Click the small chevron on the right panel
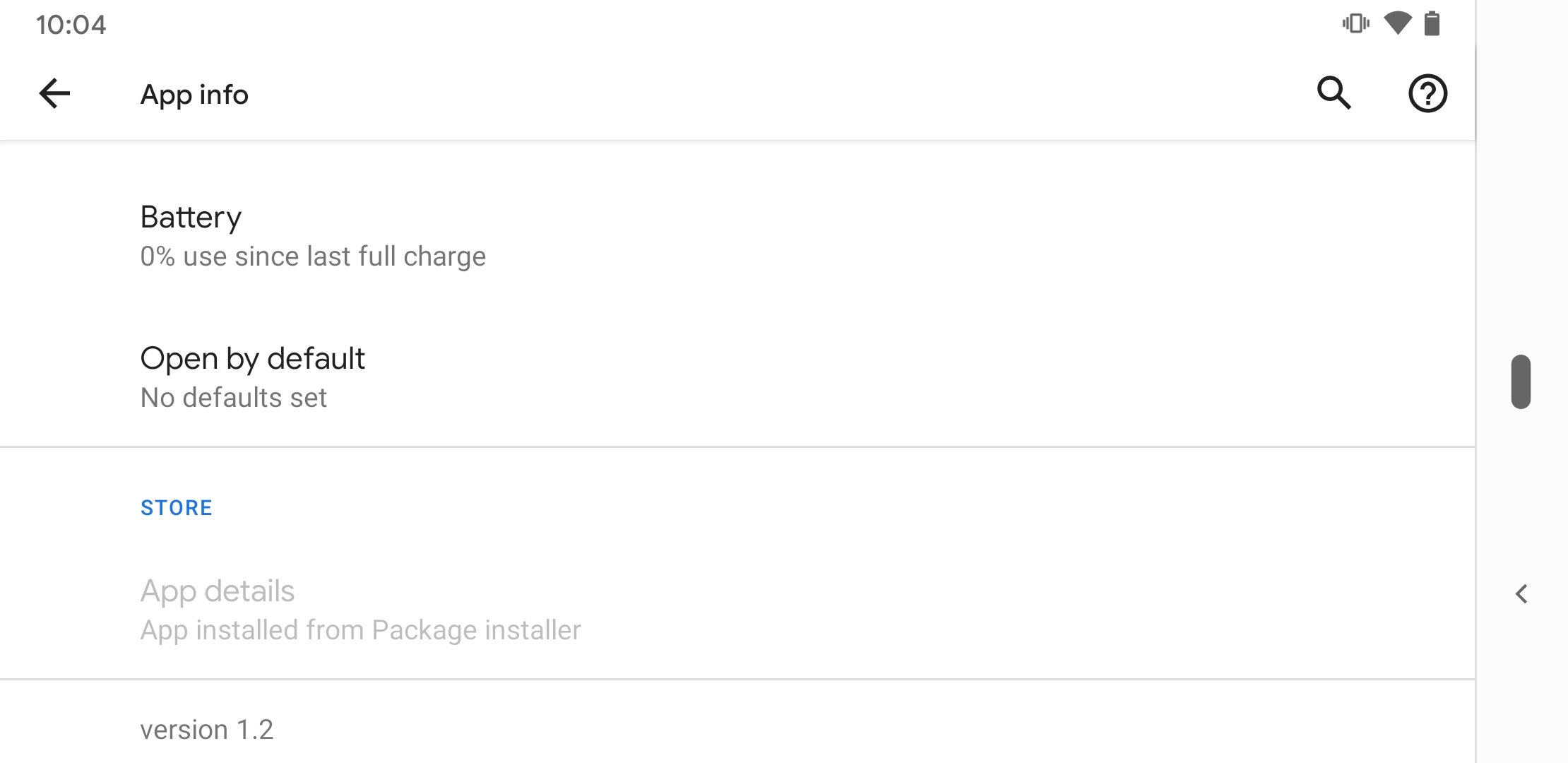Image resolution: width=1568 pixels, height=763 pixels. 1521,594
